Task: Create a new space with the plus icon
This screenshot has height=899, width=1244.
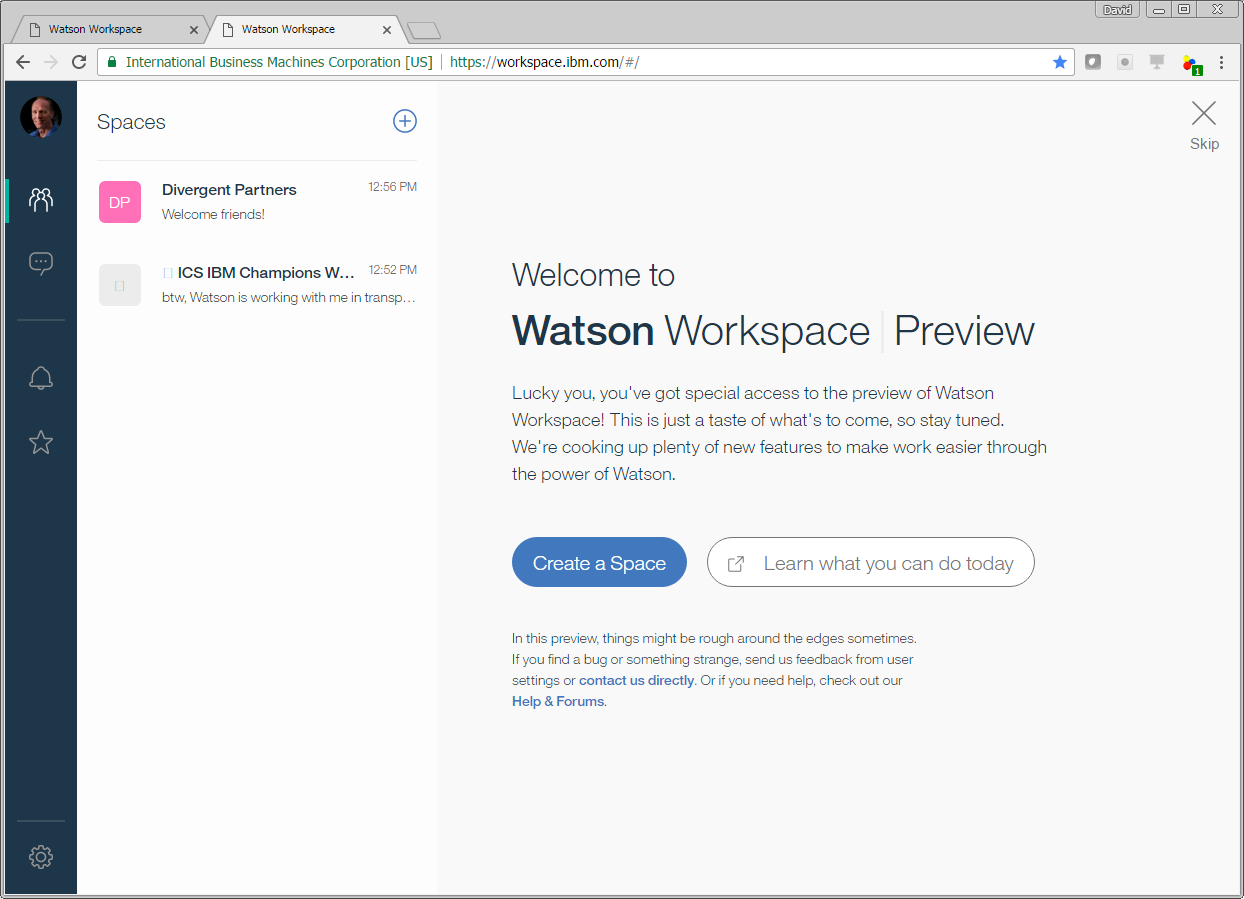Action: coord(404,121)
